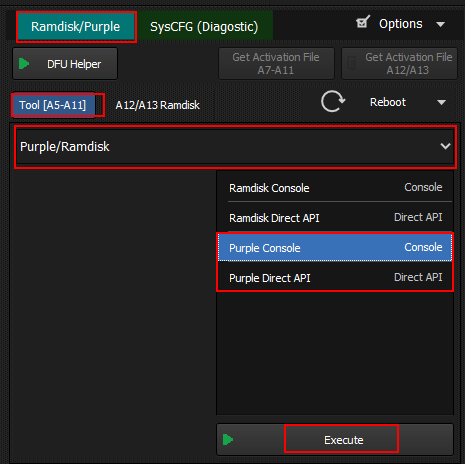Launch the DFU Helper button
The image size is (465, 464).
click(65, 64)
